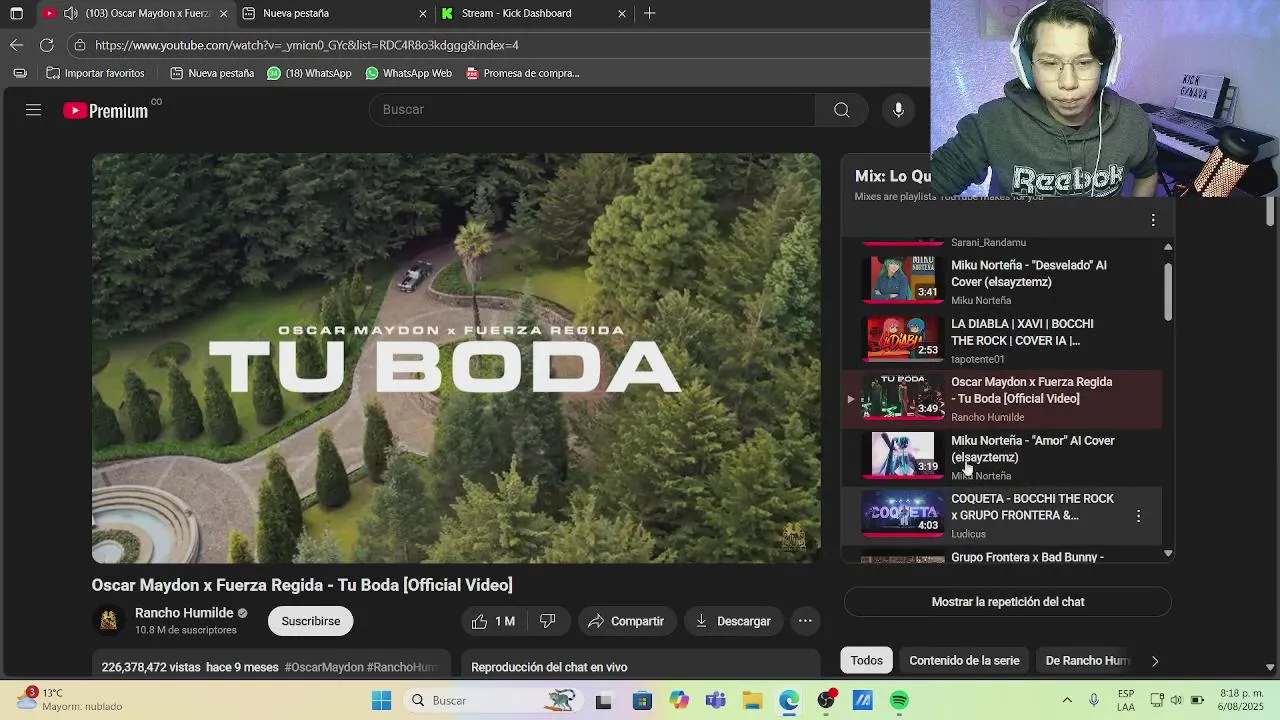Open Task View on taskbar

[x=603, y=701]
